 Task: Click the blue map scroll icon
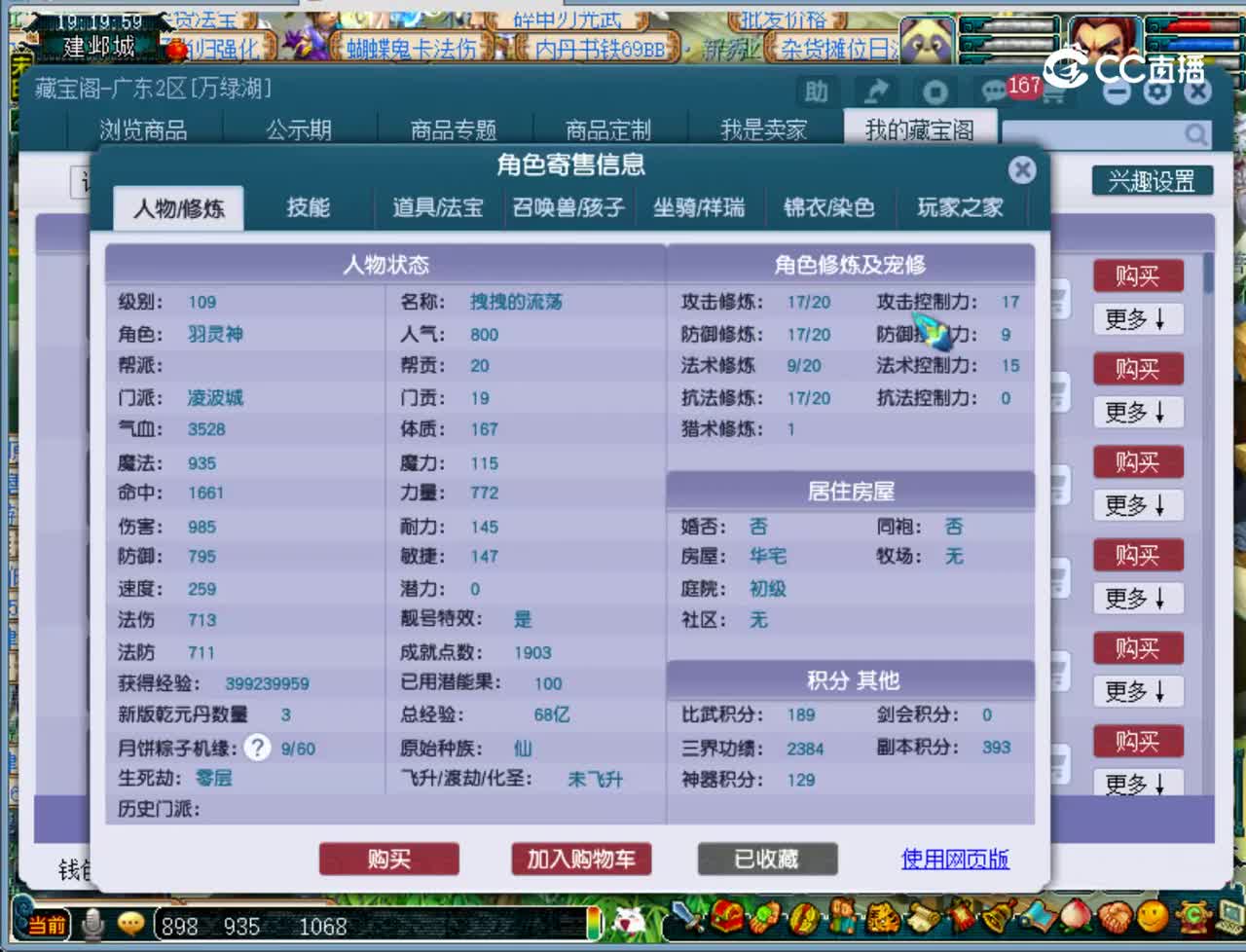1037,917
